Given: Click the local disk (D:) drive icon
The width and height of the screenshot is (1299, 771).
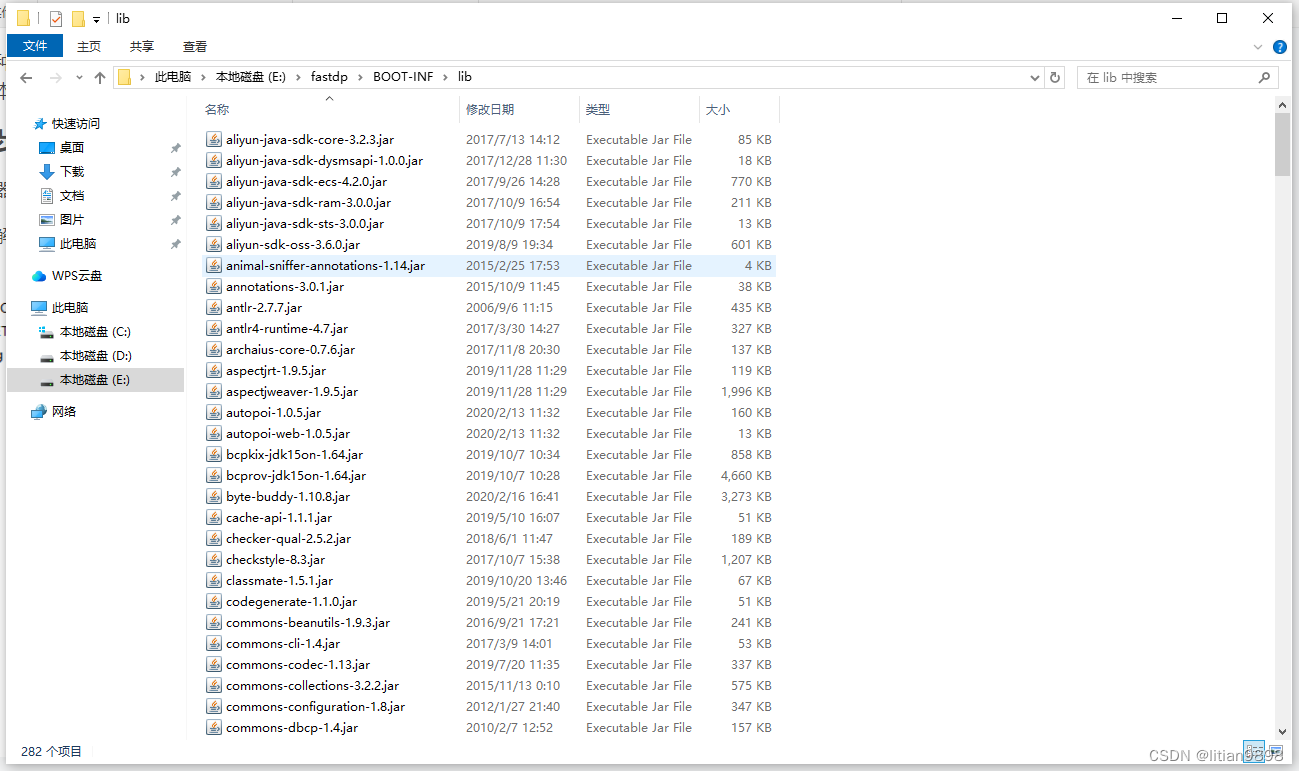Looking at the screenshot, I should [x=47, y=356].
